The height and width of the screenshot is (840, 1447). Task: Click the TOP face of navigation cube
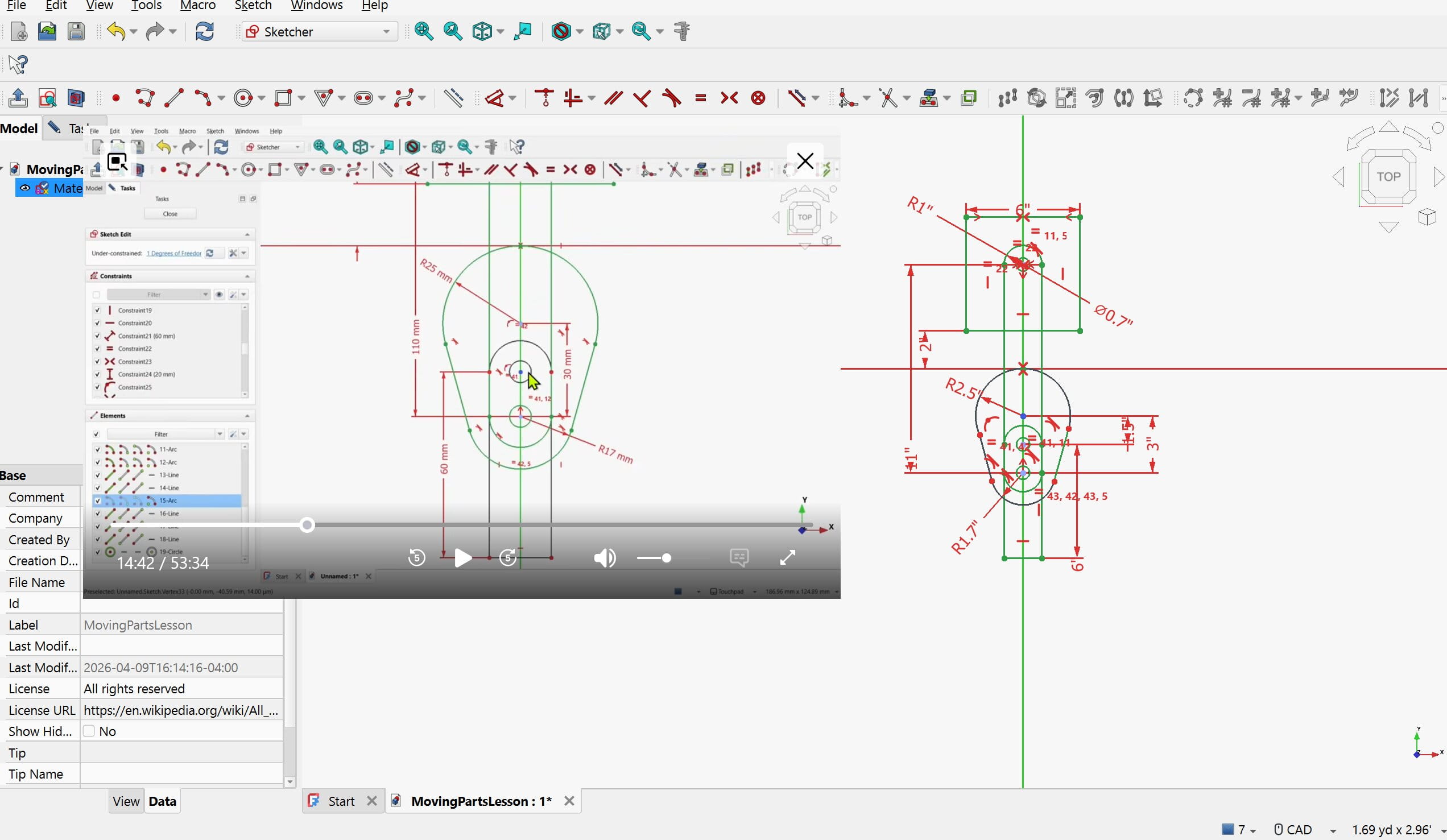pos(1388,176)
